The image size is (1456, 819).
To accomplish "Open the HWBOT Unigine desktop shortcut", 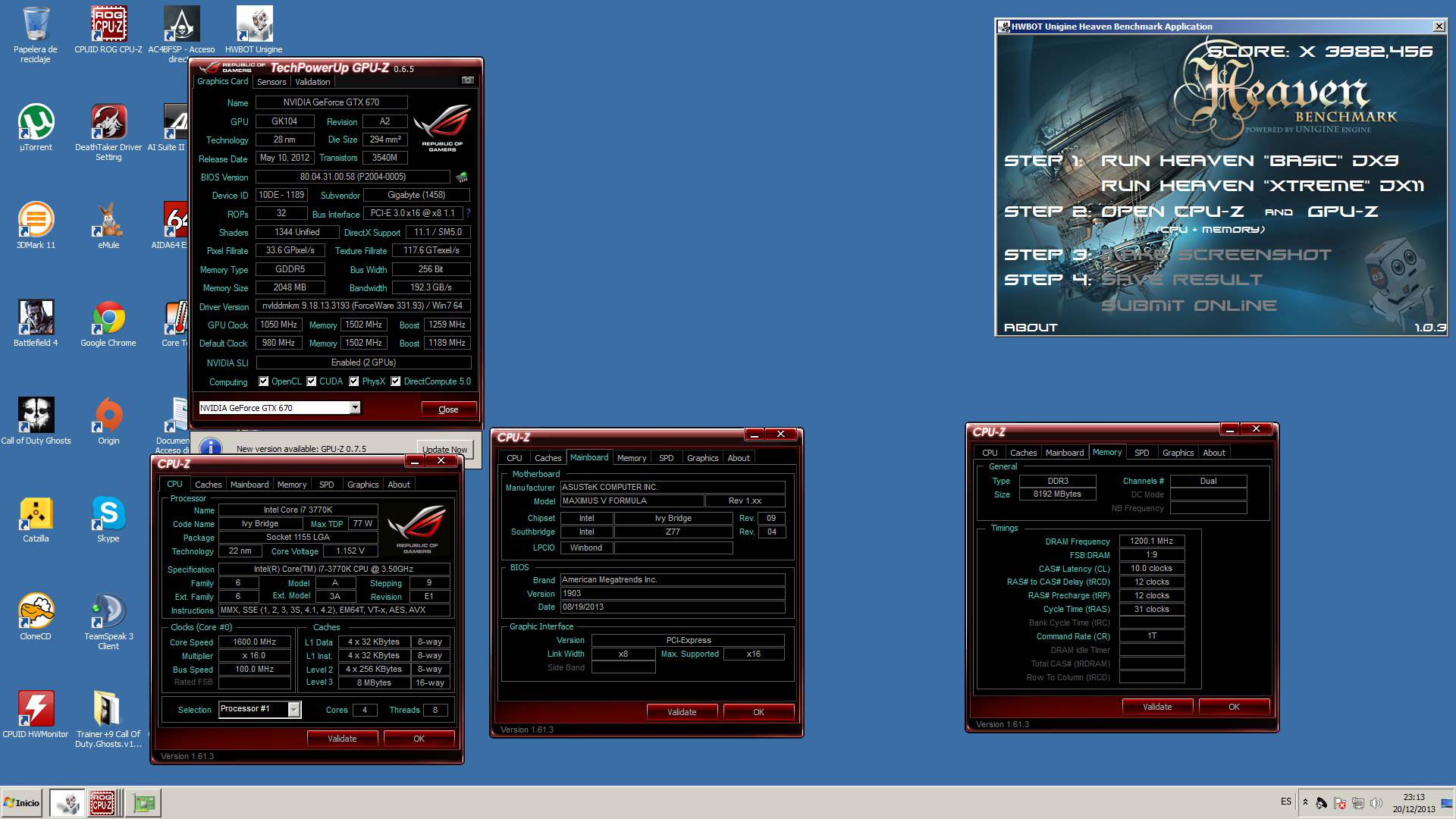I will pyautogui.click(x=254, y=30).
